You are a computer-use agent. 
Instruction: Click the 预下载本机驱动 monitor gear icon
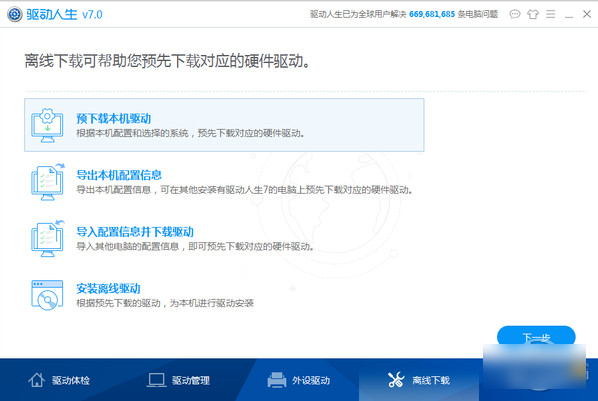pyautogui.click(x=47, y=125)
